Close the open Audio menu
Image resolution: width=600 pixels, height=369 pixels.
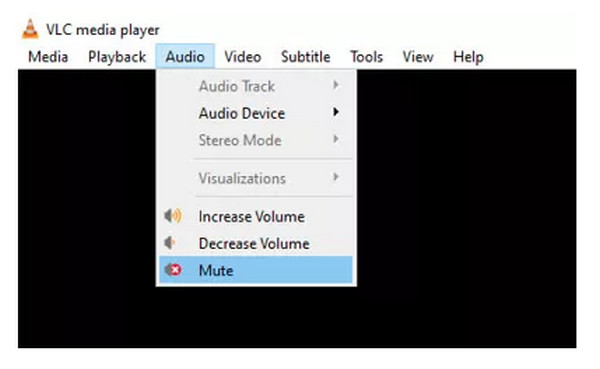[185, 57]
